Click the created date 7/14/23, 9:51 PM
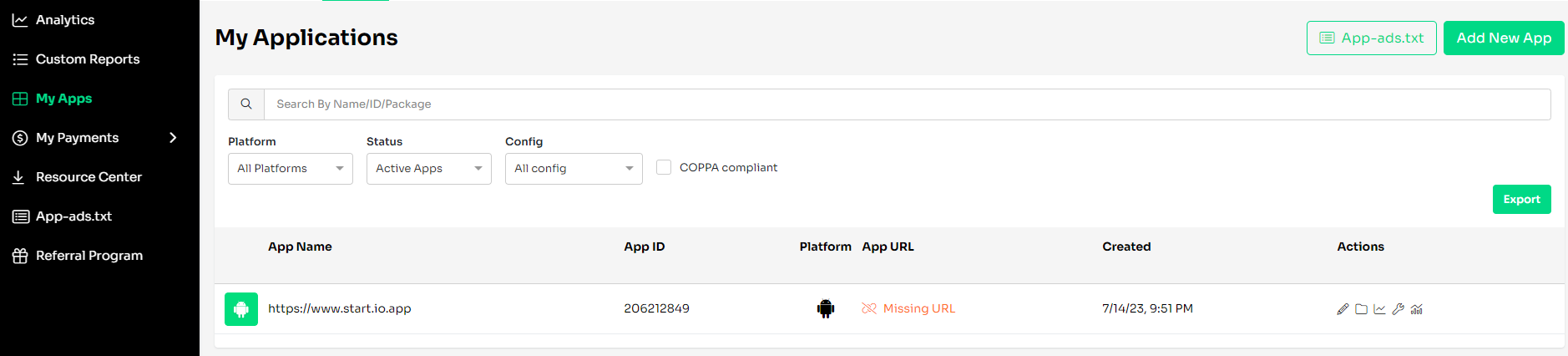Image resolution: width=1568 pixels, height=356 pixels. pyautogui.click(x=1147, y=308)
